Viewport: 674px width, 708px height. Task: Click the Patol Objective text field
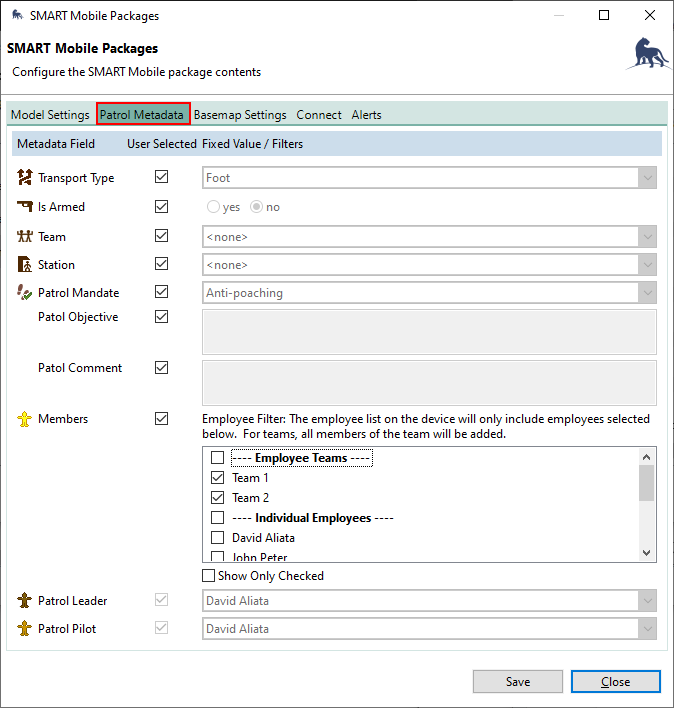coord(429,331)
